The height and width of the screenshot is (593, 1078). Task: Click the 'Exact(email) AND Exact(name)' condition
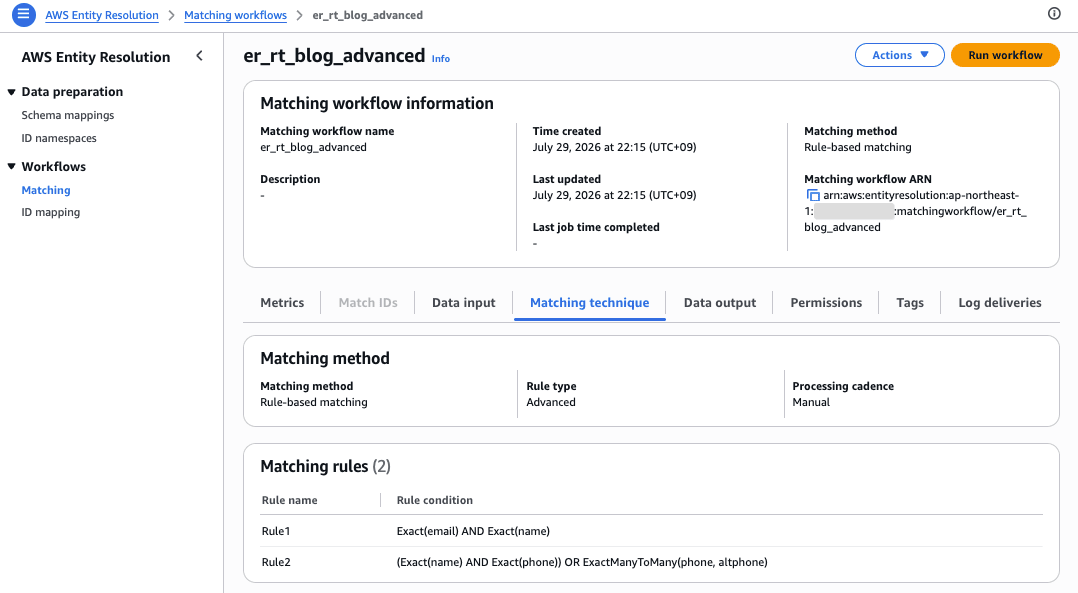(473, 531)
